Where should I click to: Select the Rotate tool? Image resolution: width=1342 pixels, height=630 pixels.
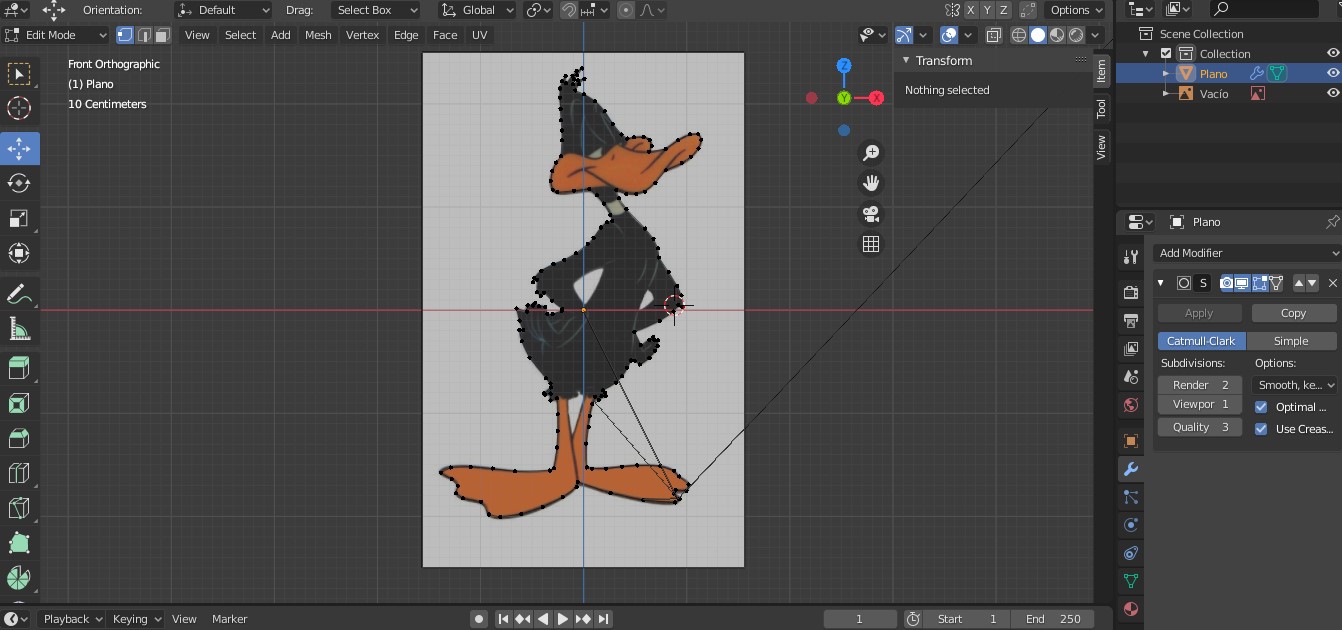(19, 183)
